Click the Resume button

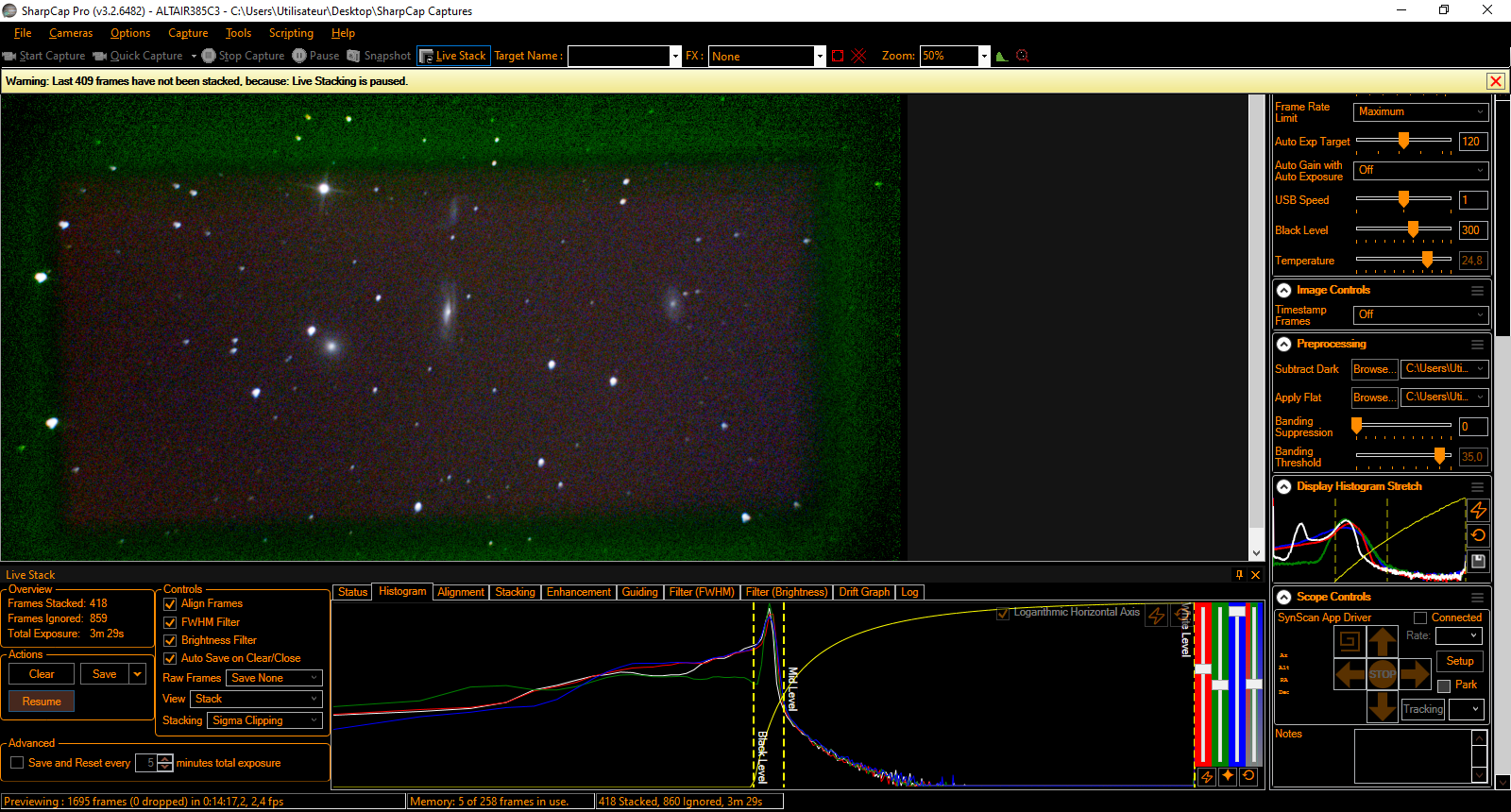[42, 702]
